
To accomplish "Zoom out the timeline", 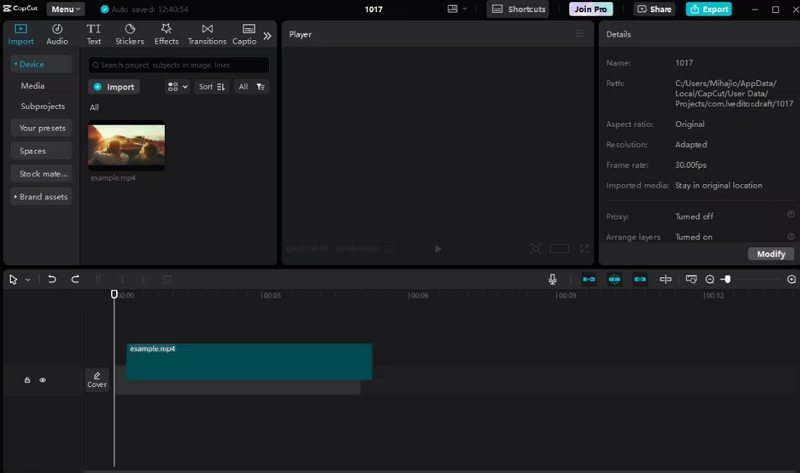I will [x=710, y=279].
